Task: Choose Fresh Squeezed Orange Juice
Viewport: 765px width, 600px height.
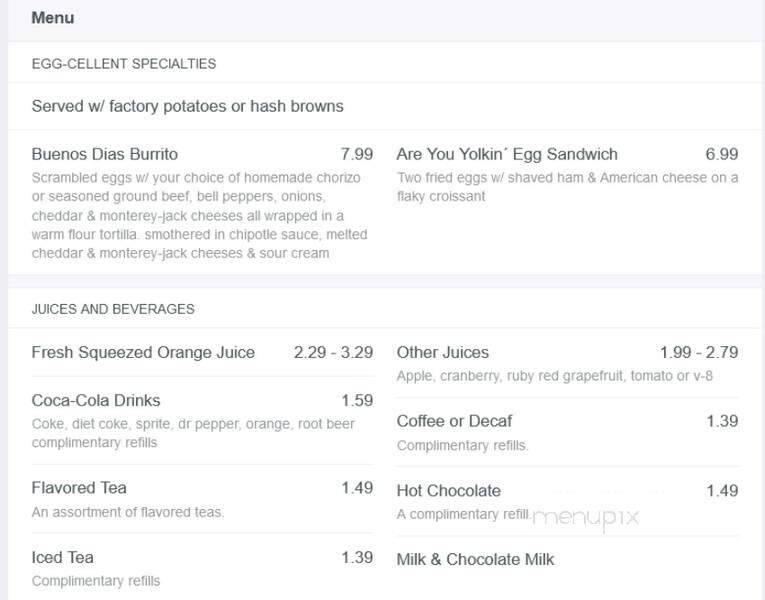Action: pos(143,352)
